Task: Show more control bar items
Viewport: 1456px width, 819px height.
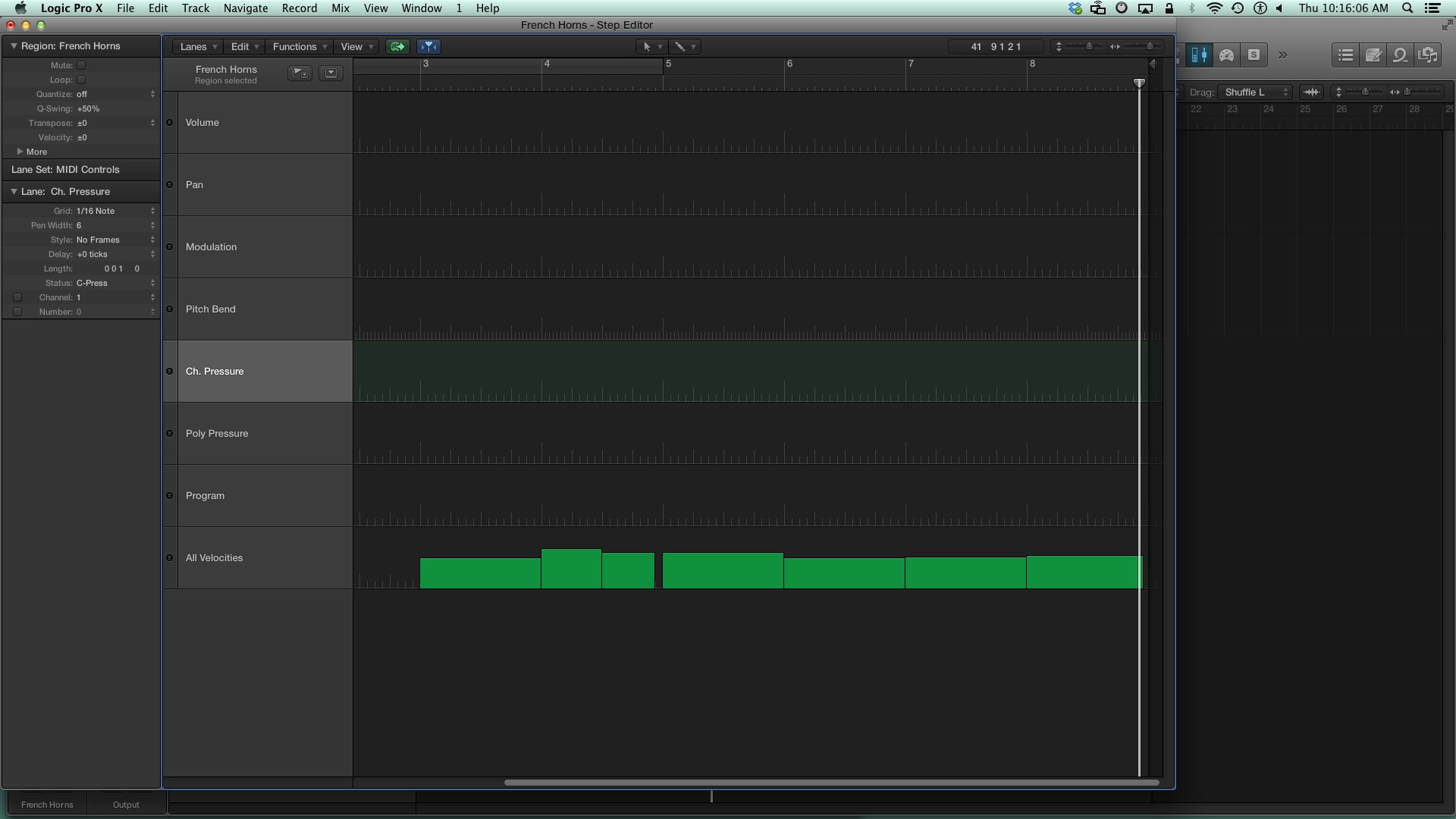Action: pyautogui.click(x=1283, y=55)
